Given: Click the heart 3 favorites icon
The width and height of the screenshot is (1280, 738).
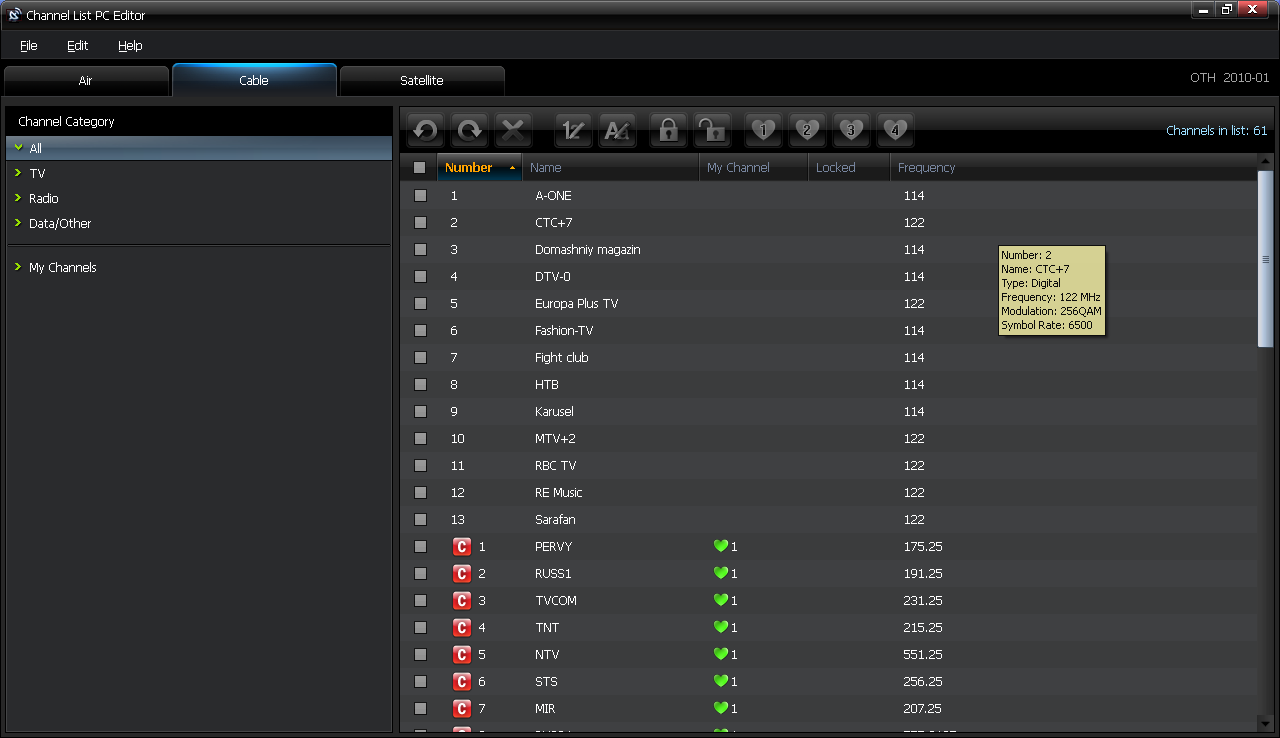Looking at the screenshot, I should (851, 130).
